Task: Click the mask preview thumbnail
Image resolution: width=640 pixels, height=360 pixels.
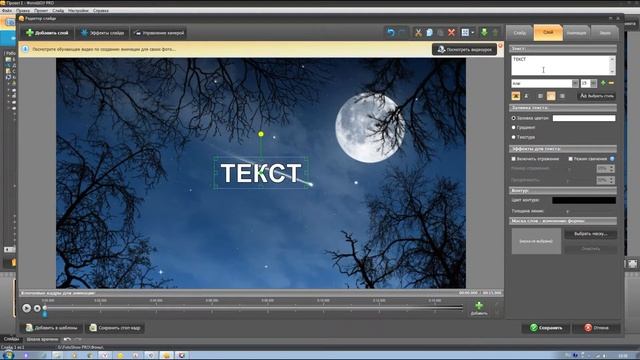Action: click(536, 241)
